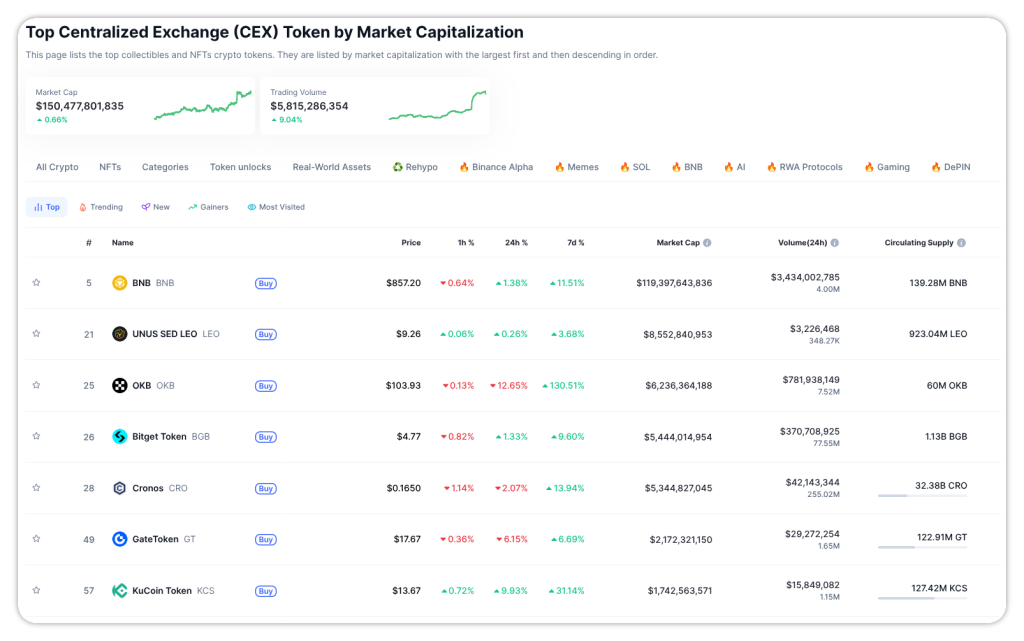This screenshot has height=641, width=1024.
Task: Click the GateToken logo icon
Action: [119, 539]
